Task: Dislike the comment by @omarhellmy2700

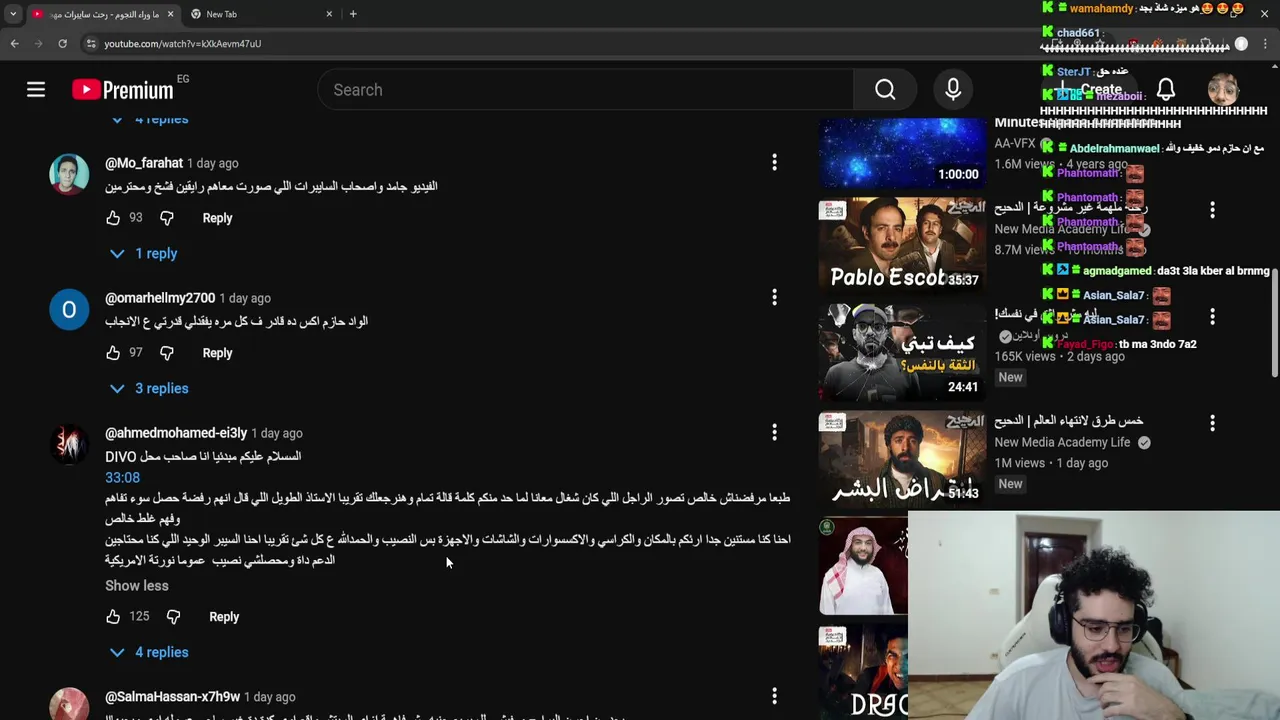Action: pos(167,353)
